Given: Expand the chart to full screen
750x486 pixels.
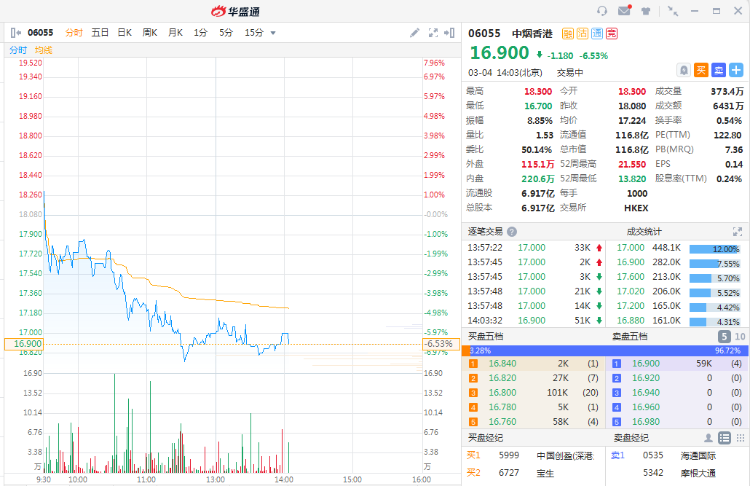Looking at the screenshot, I should (x=433, y=33).
